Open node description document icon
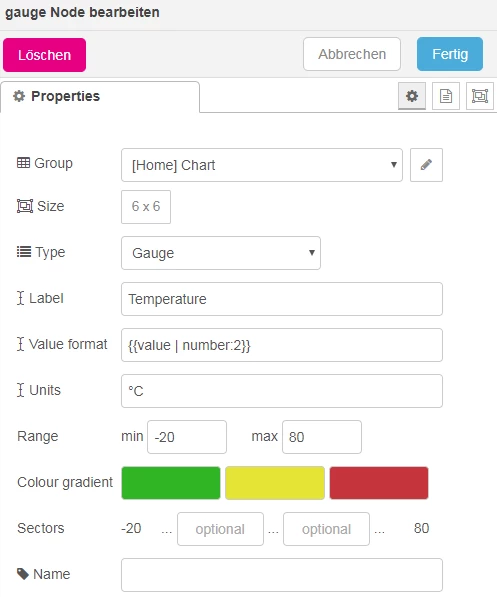The width and height of the screenshot is (497, 597). pos(446,96)
